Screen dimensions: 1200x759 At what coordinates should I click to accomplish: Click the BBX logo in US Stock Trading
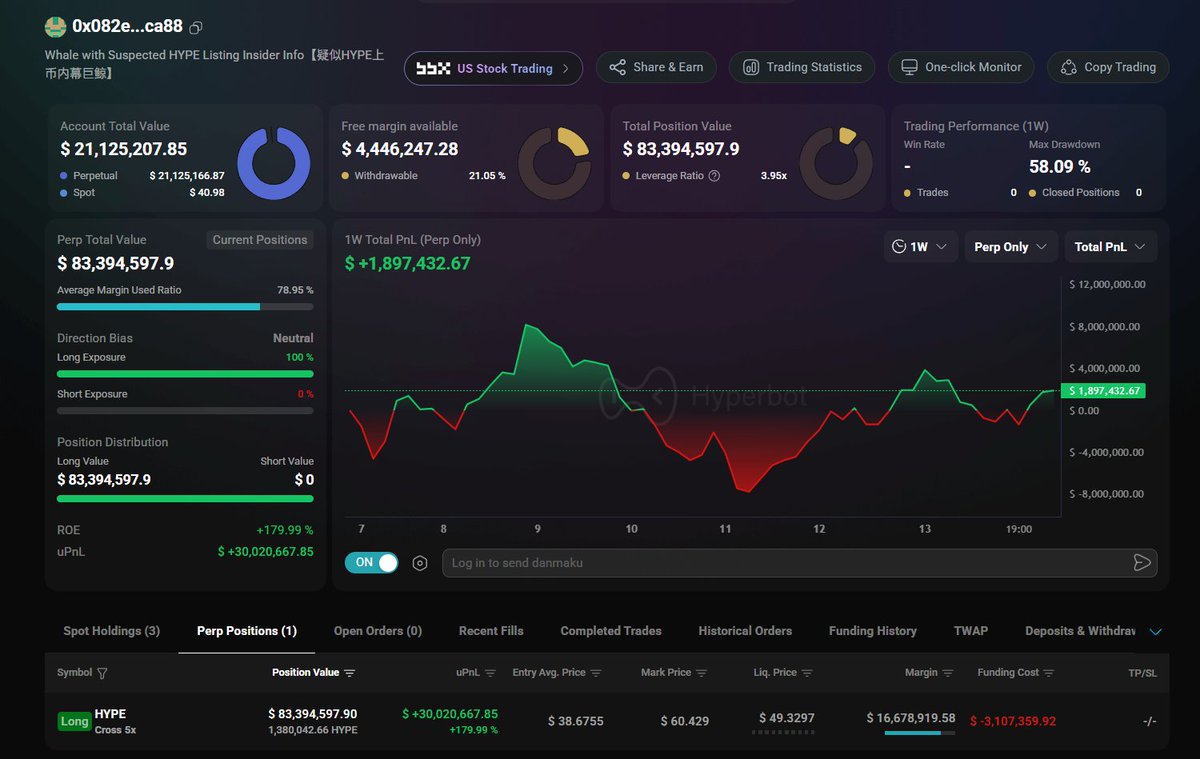433,68
